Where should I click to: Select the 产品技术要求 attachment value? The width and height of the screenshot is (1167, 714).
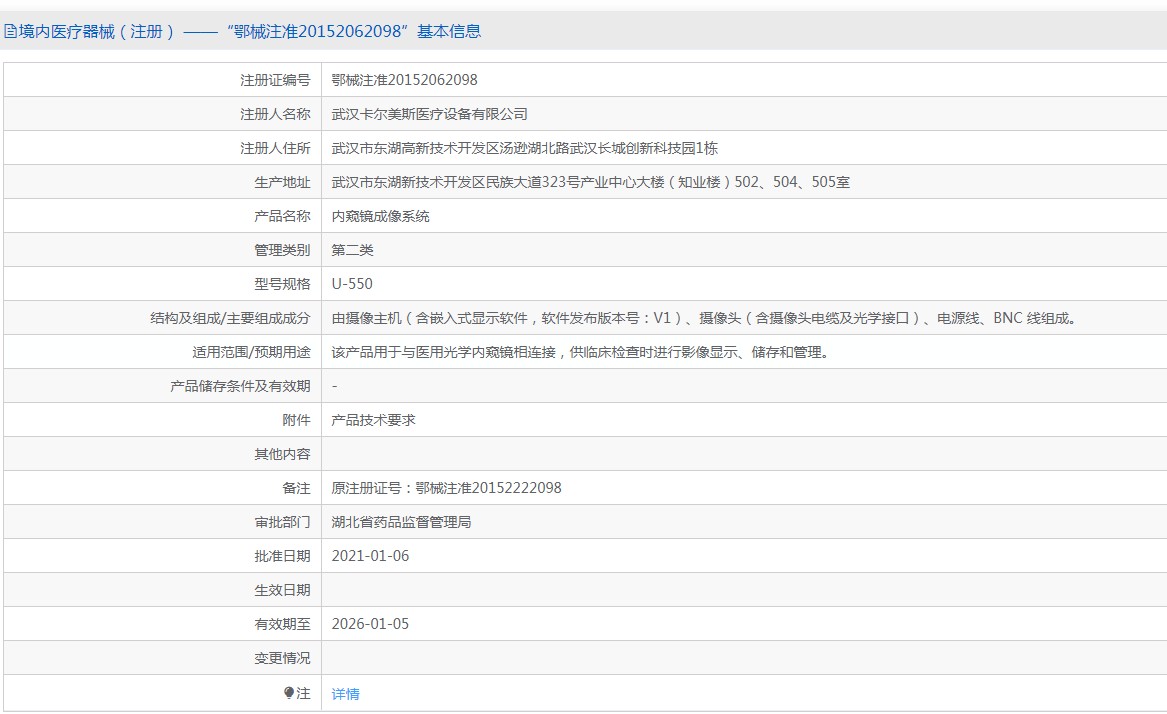pyautogui.click(x=373, y=420)
